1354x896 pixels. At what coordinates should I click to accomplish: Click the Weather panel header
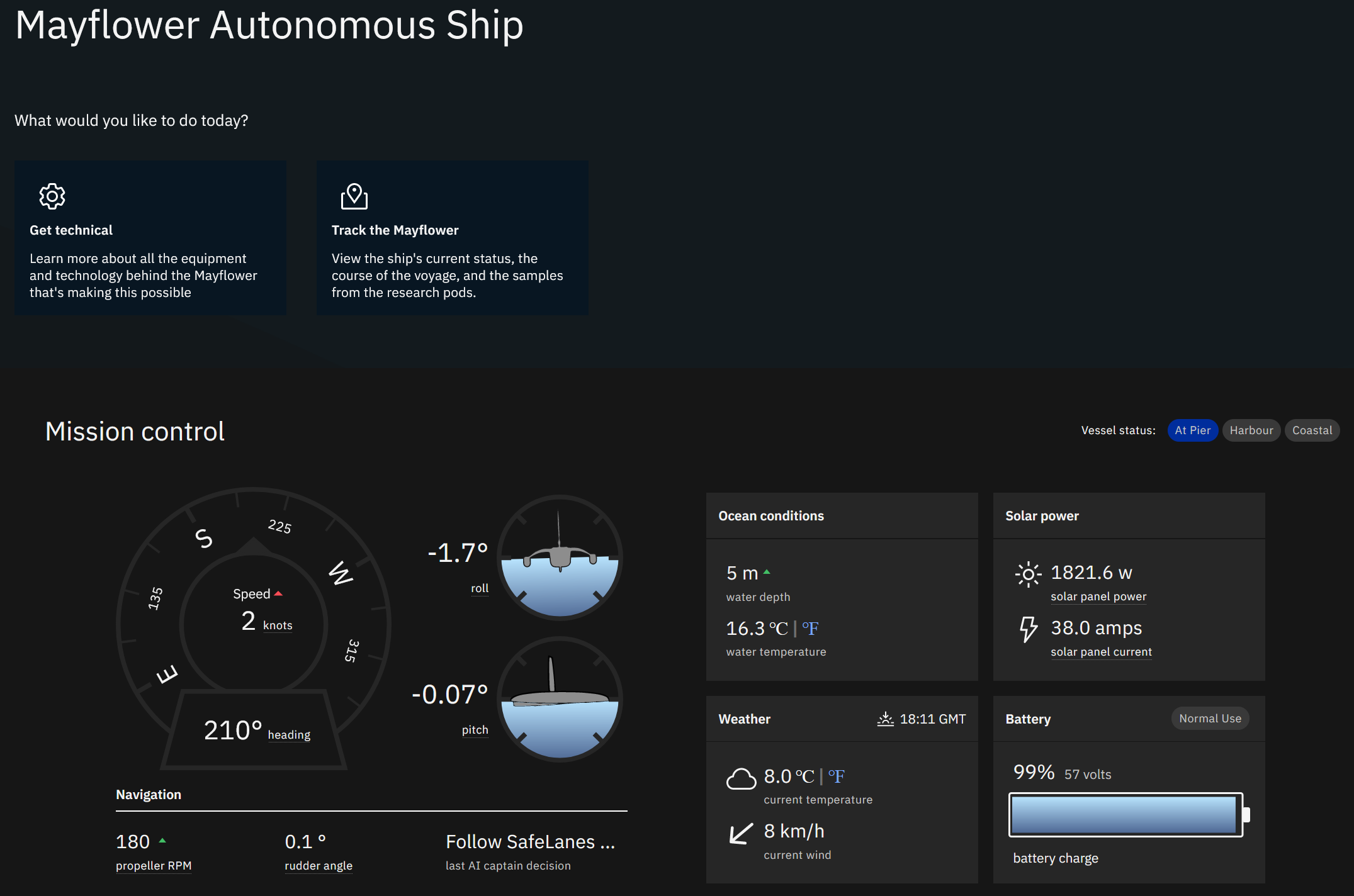click(x=842, y=719)
